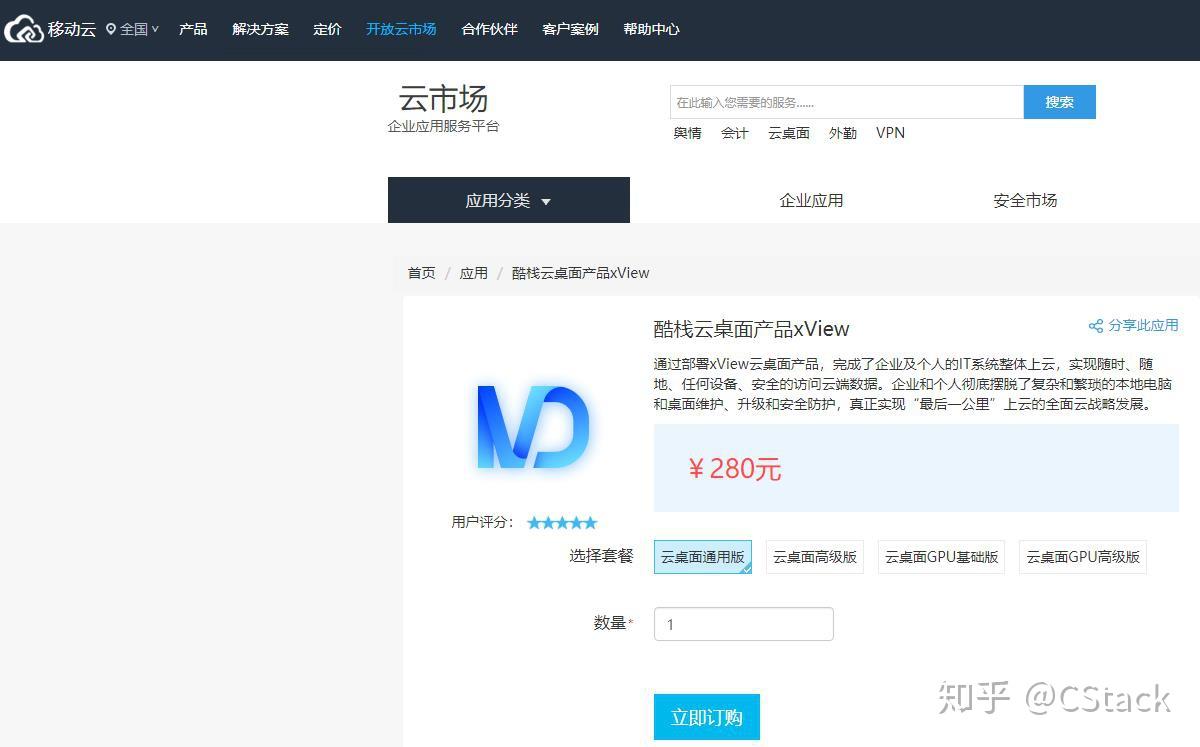Open the 全国 region selector dropdown

132,28
